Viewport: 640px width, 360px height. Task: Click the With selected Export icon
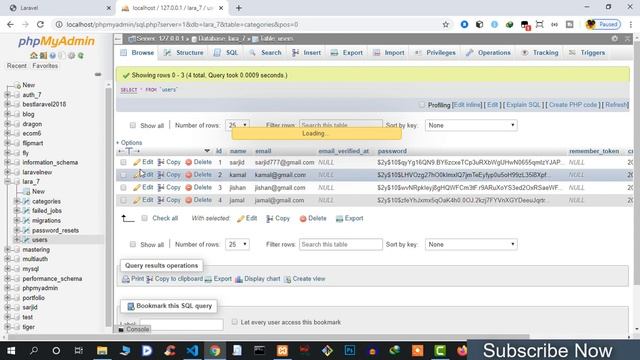coord(339,219)
